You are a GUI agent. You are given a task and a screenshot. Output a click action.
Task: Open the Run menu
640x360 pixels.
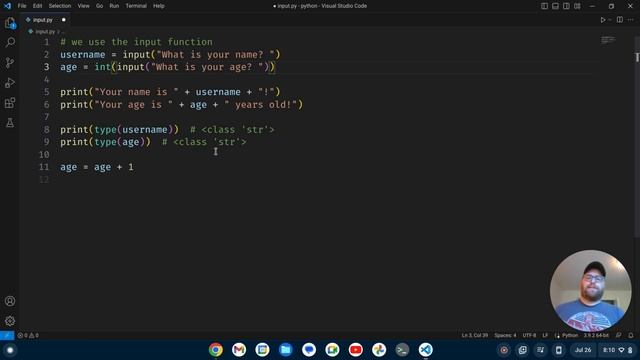[x=114, y=6]
